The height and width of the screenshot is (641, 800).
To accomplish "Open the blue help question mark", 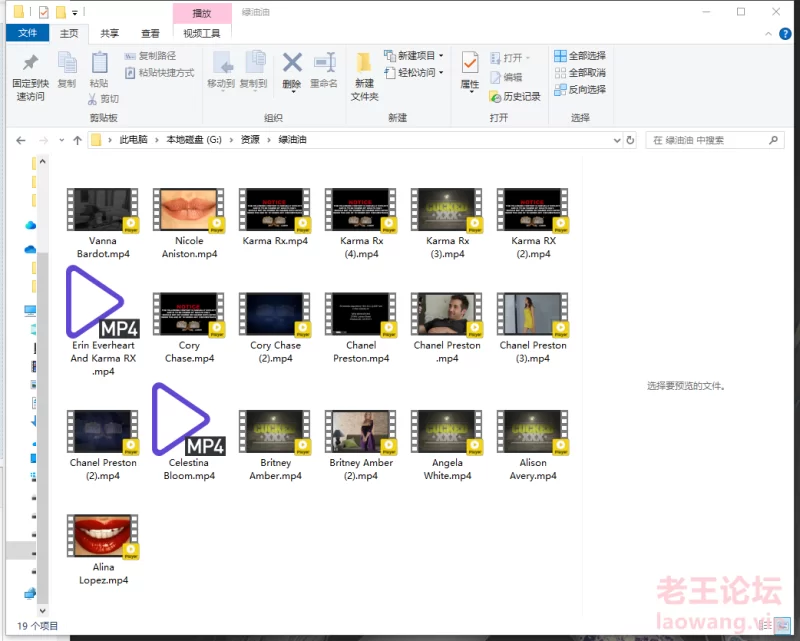I will [785, 34].
